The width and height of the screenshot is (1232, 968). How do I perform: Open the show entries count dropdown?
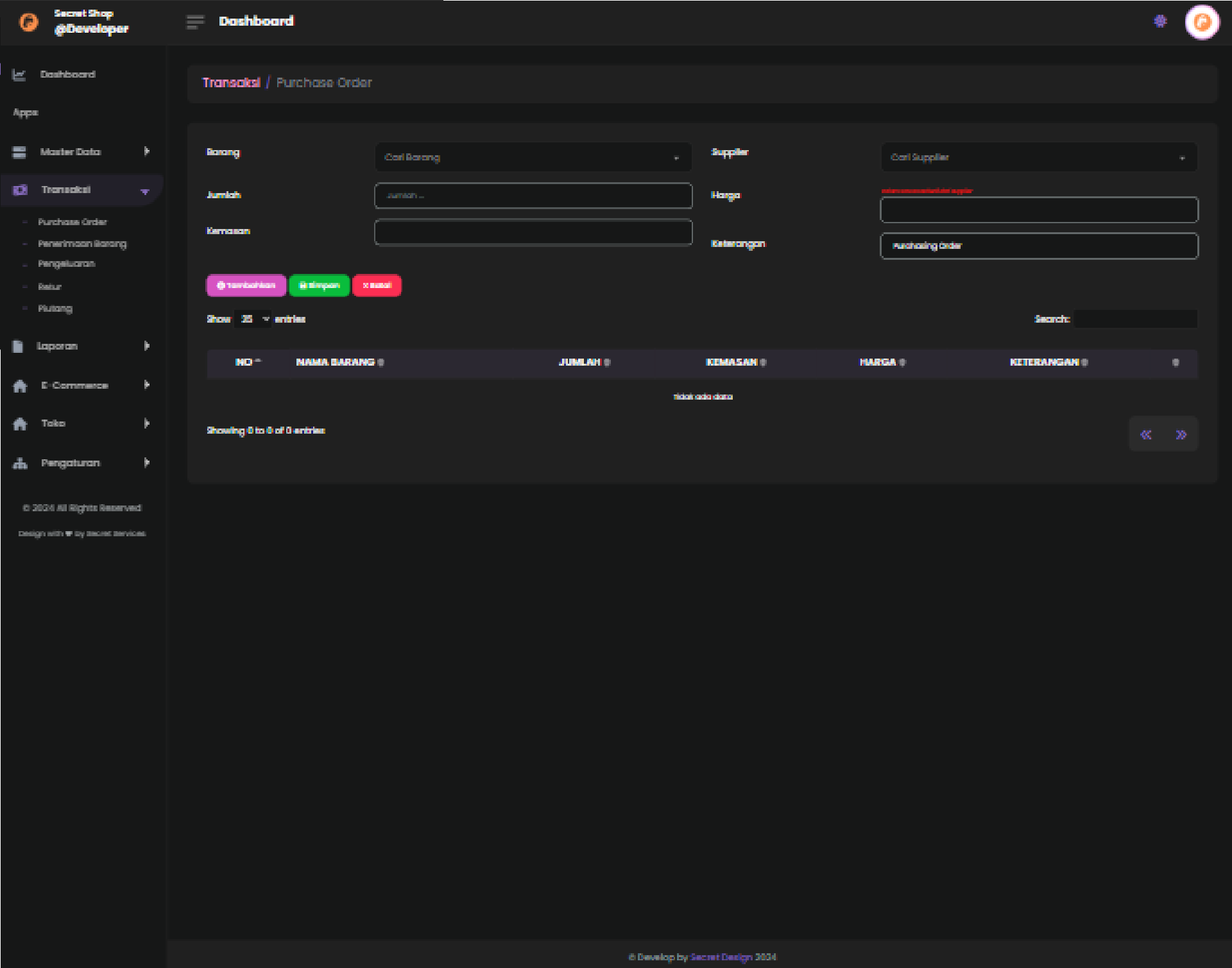(x=253, y=319)
